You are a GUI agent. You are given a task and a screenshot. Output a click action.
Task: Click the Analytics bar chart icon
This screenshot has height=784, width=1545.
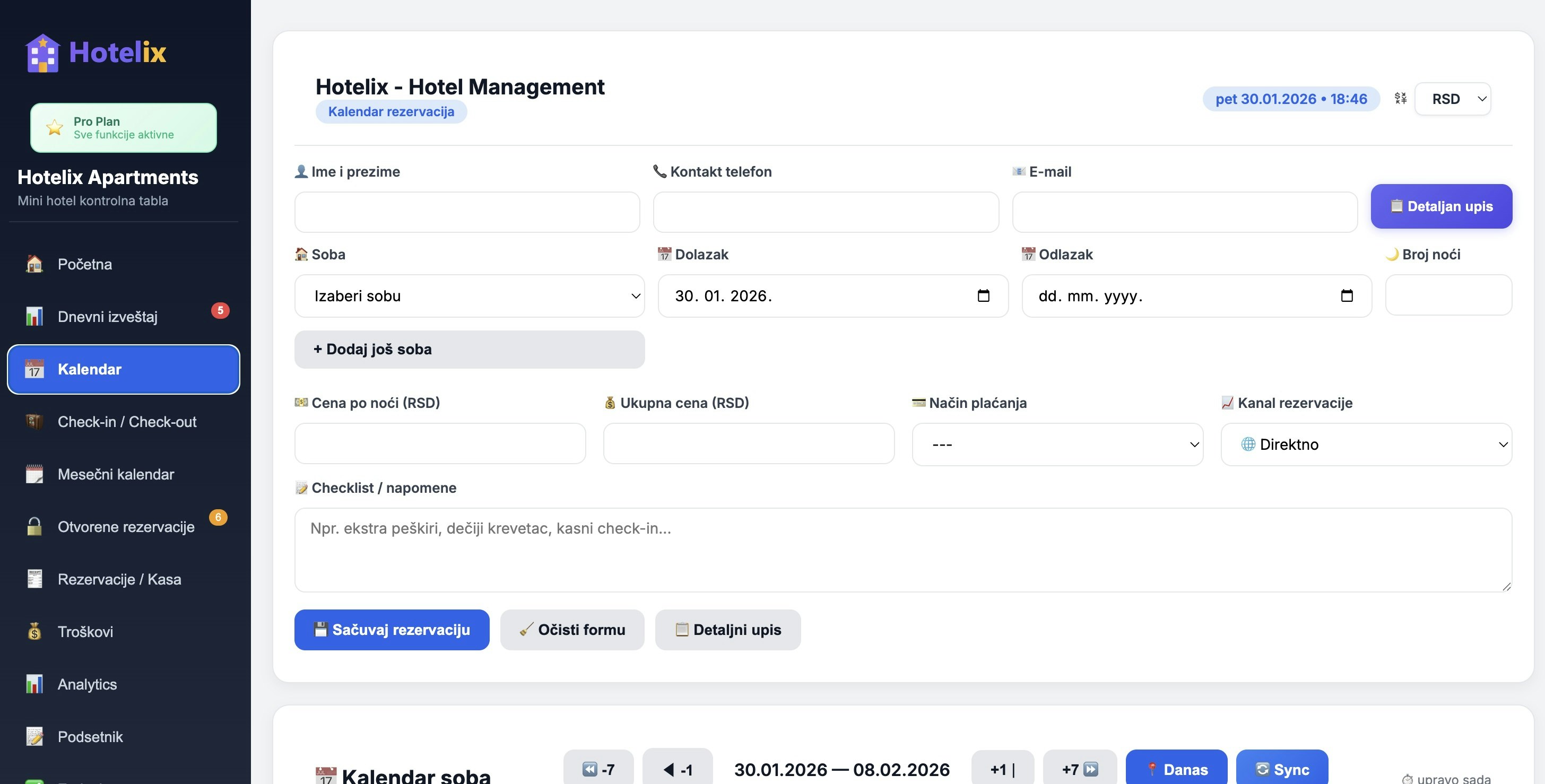[34, 684]
